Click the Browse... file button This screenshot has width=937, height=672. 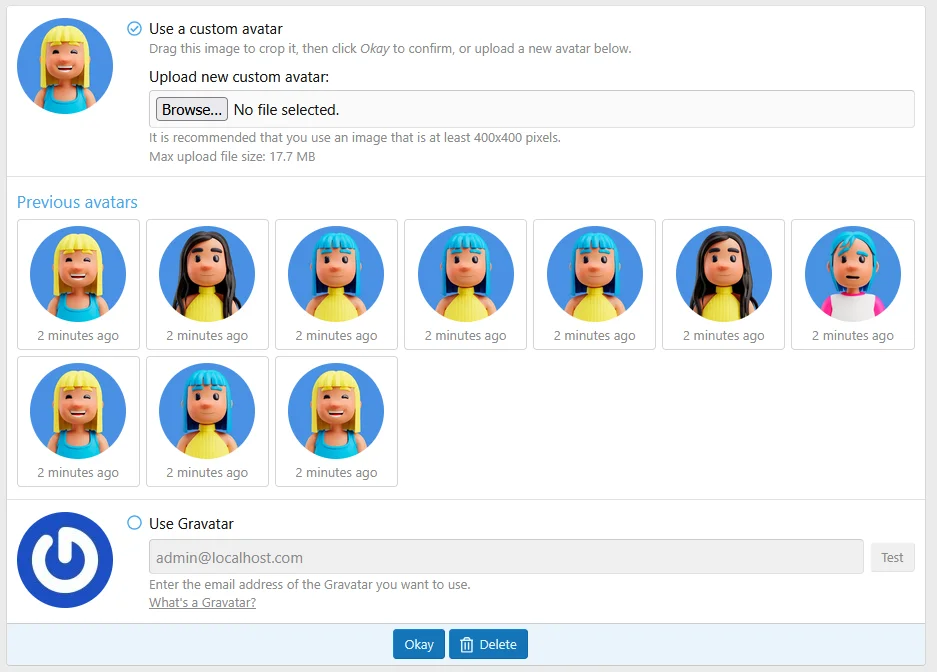[192, 109]
